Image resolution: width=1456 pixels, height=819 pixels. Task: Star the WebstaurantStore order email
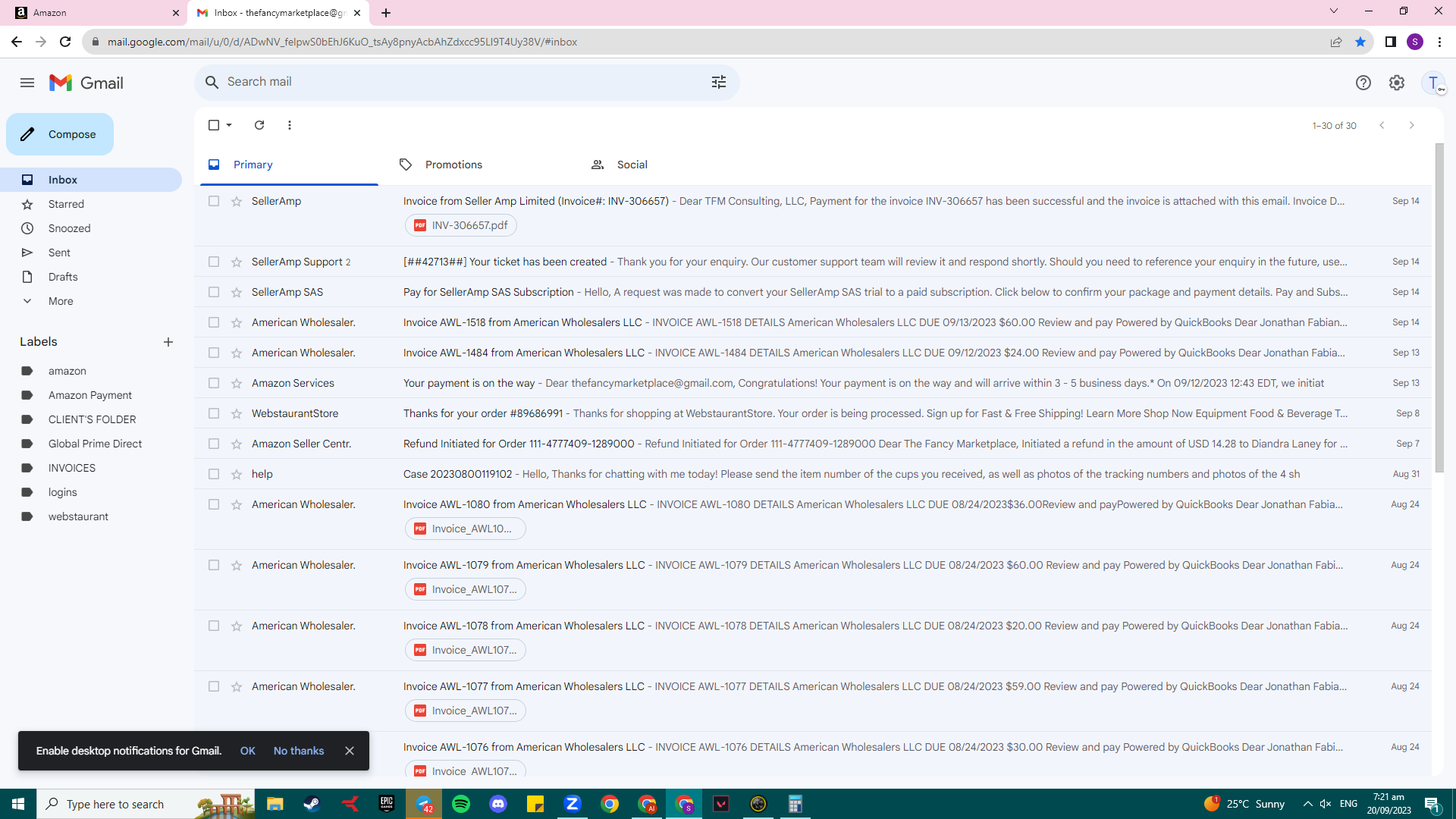pyautogui.click(x=237, y=413)
